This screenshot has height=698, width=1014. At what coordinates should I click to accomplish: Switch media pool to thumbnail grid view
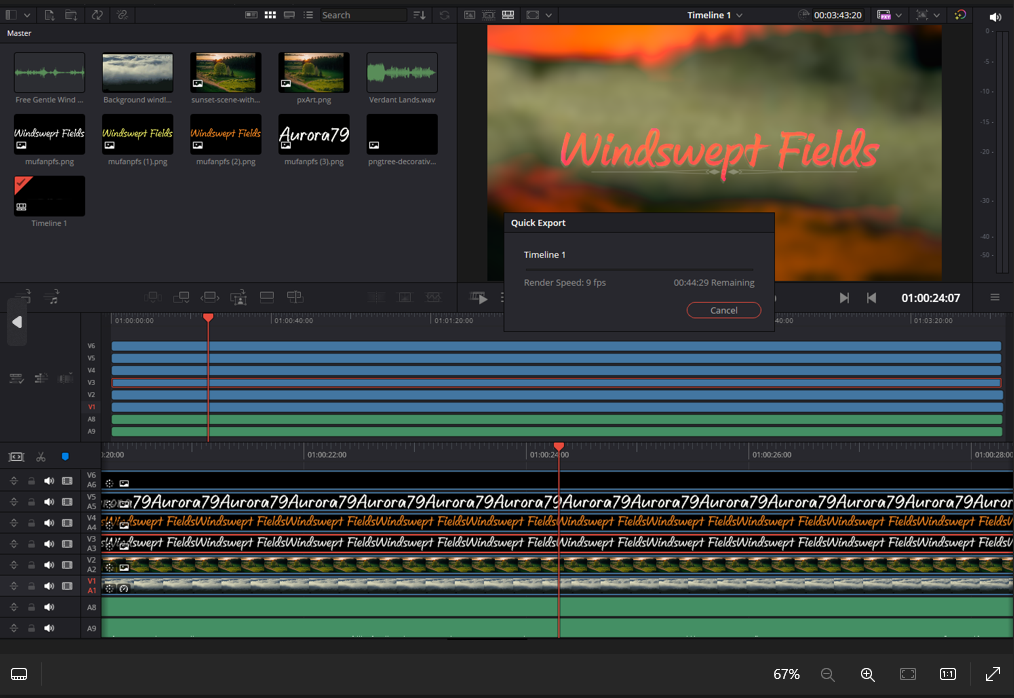tap(270, 15)
